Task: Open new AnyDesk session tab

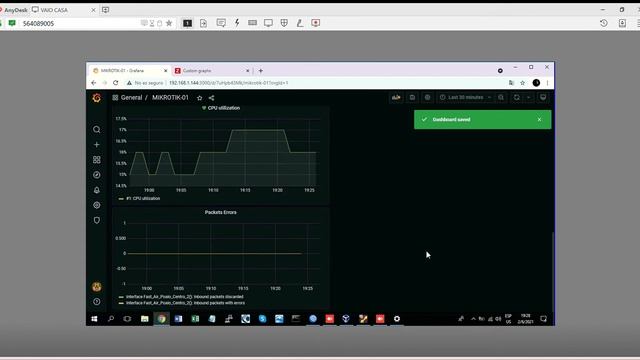Action: click(105, 10)
